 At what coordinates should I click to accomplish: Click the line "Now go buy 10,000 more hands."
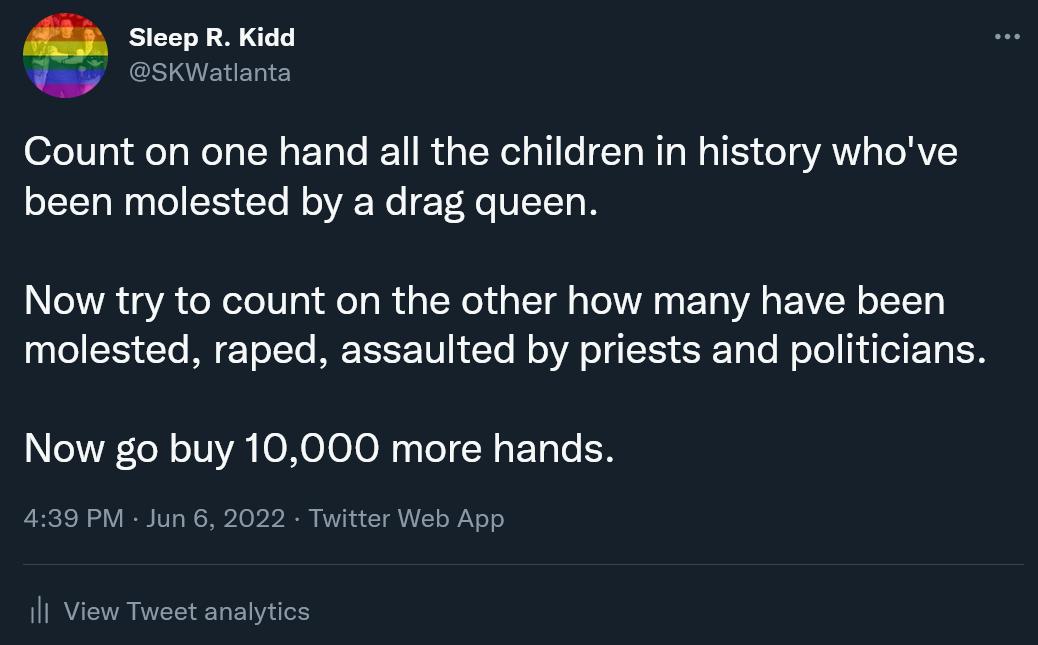tap(319, 449)
